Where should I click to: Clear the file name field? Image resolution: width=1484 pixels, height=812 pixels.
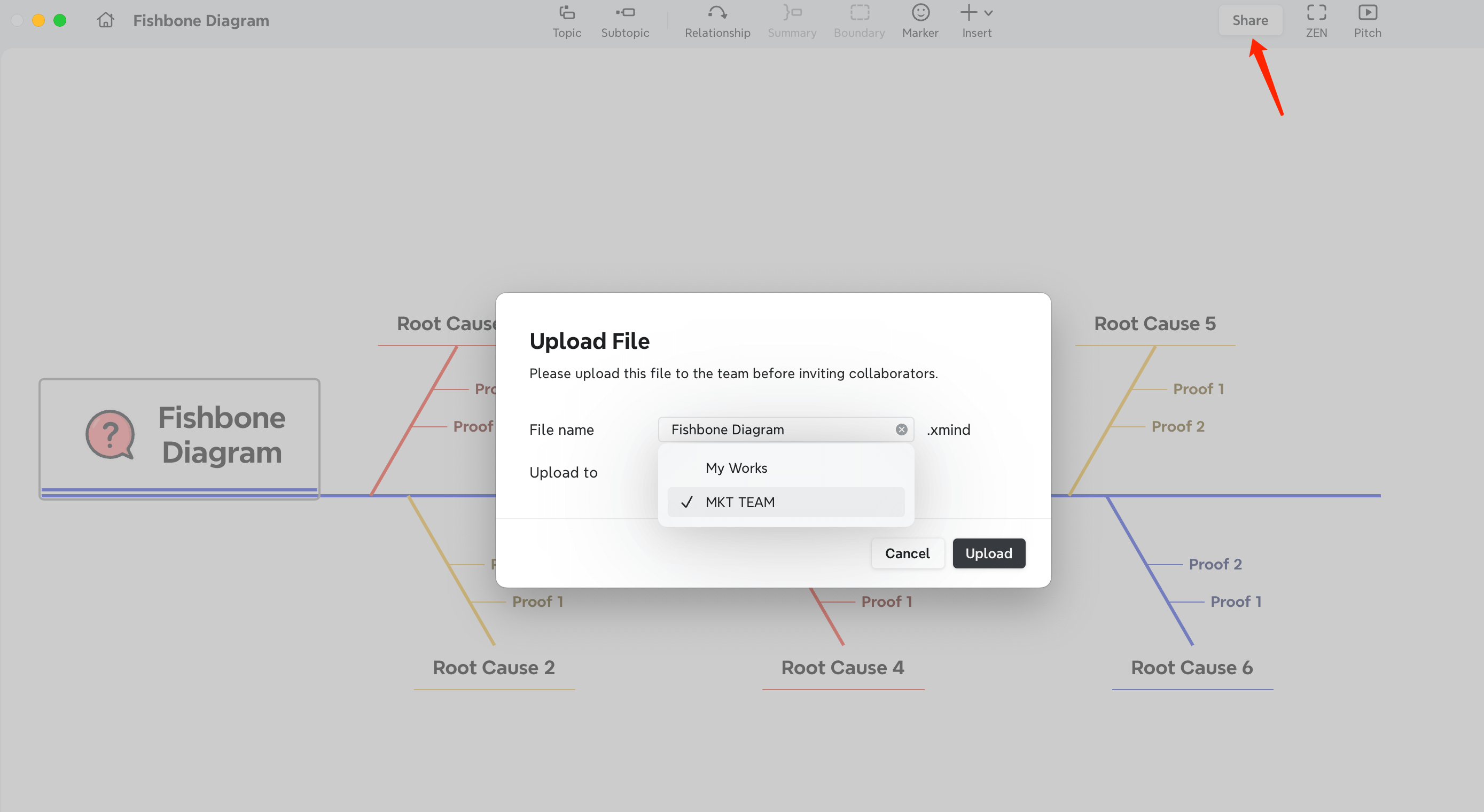click(902, 430)
